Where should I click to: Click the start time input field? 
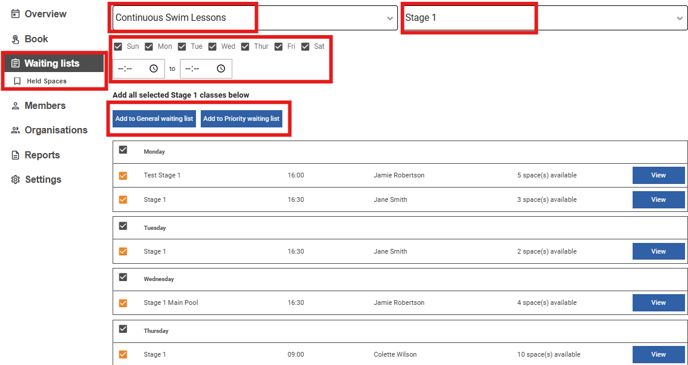(139, 68)
